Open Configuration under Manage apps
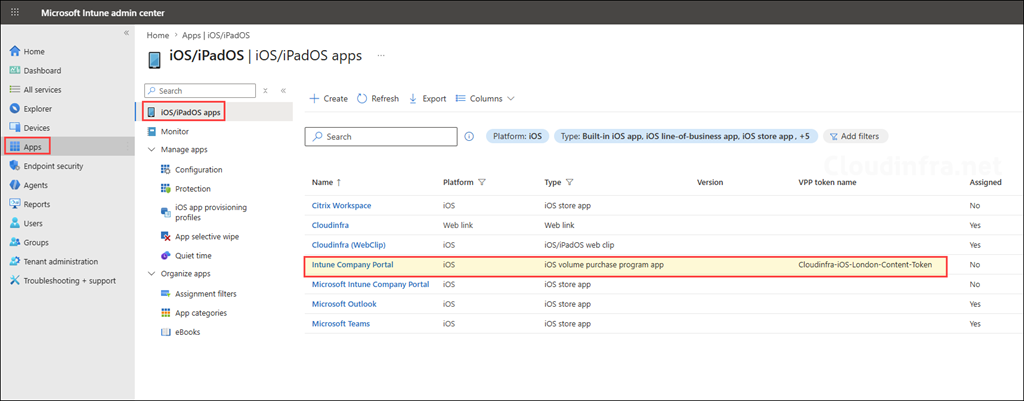1024x401 pixels. point(199,170)
